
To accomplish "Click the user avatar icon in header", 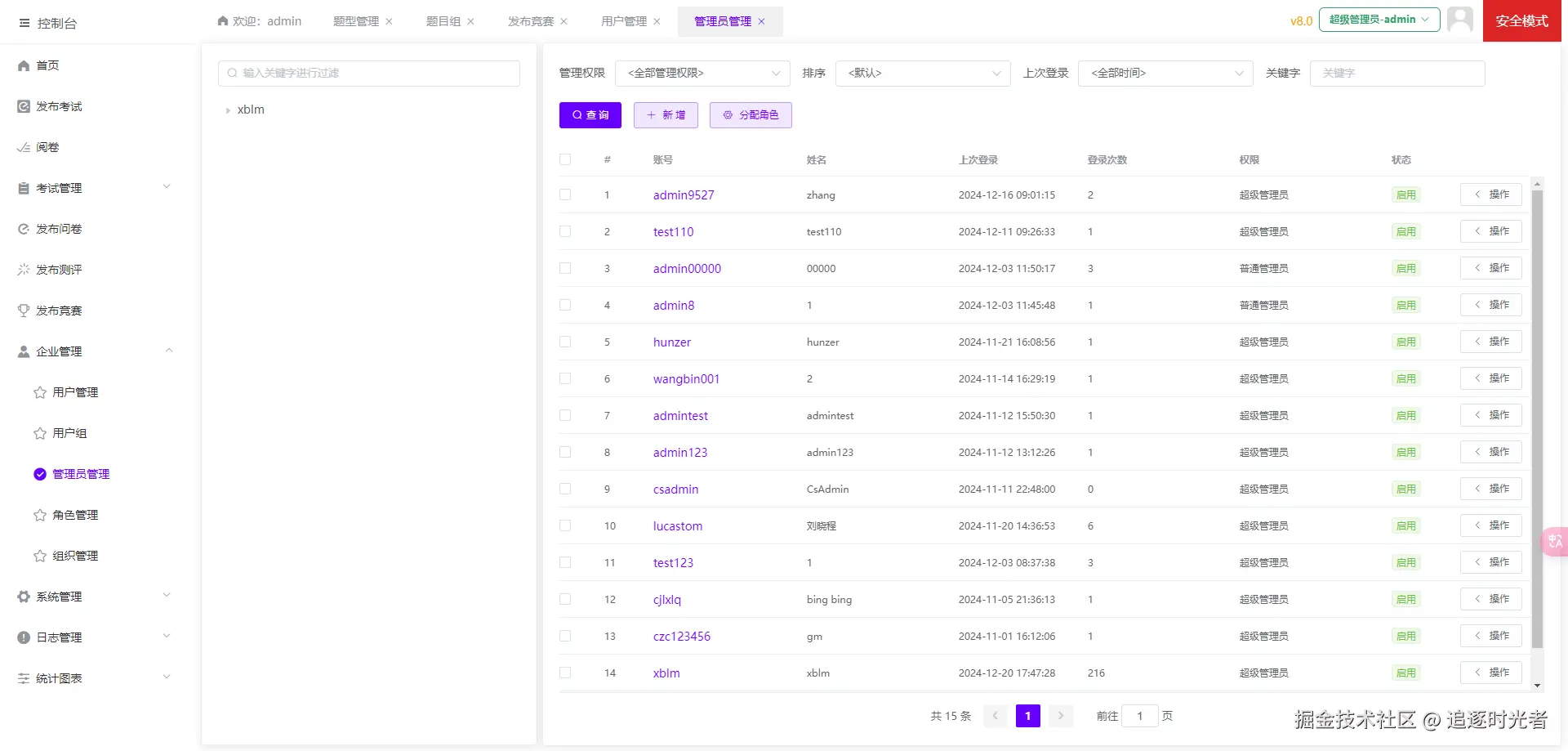I will pyautogui.click(x=1460, y=20).
